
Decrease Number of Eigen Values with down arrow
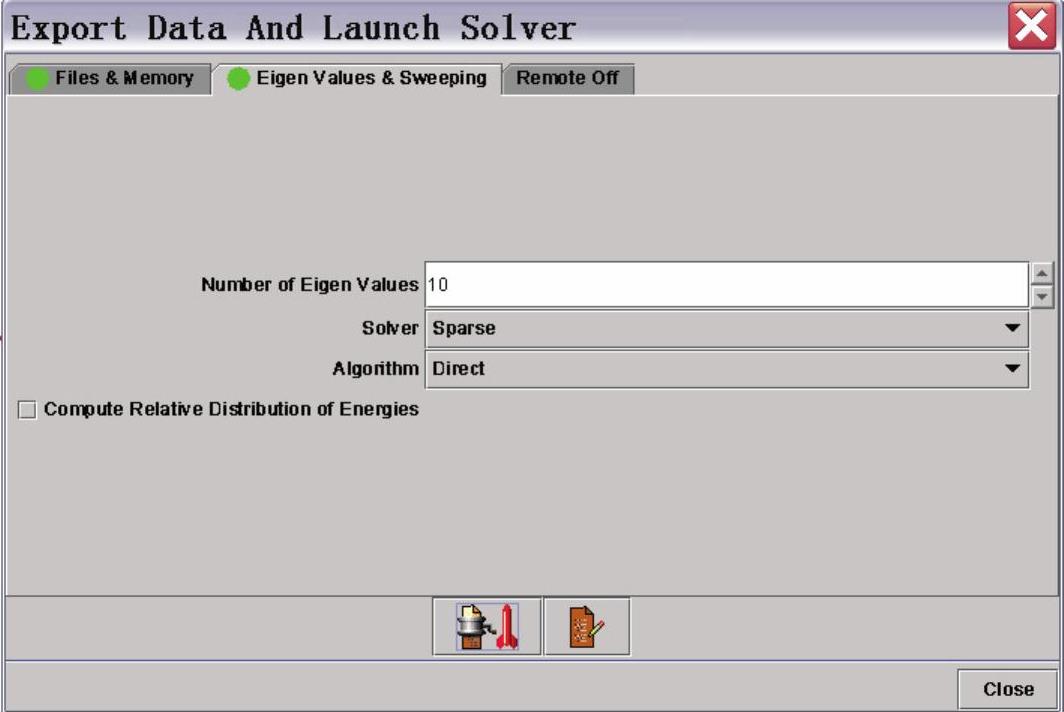[1043, 296]
